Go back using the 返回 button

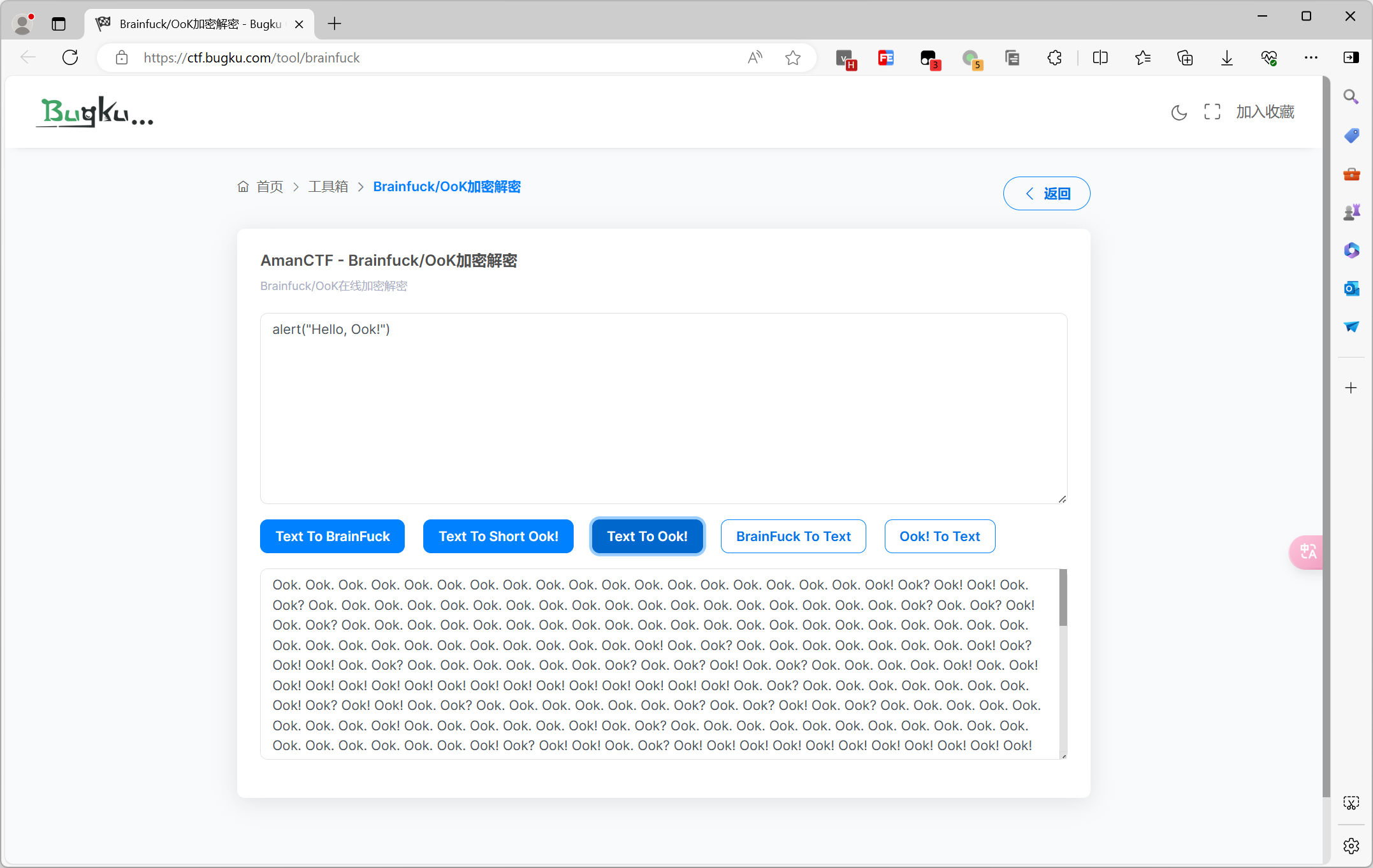(x=1046, y=193)
